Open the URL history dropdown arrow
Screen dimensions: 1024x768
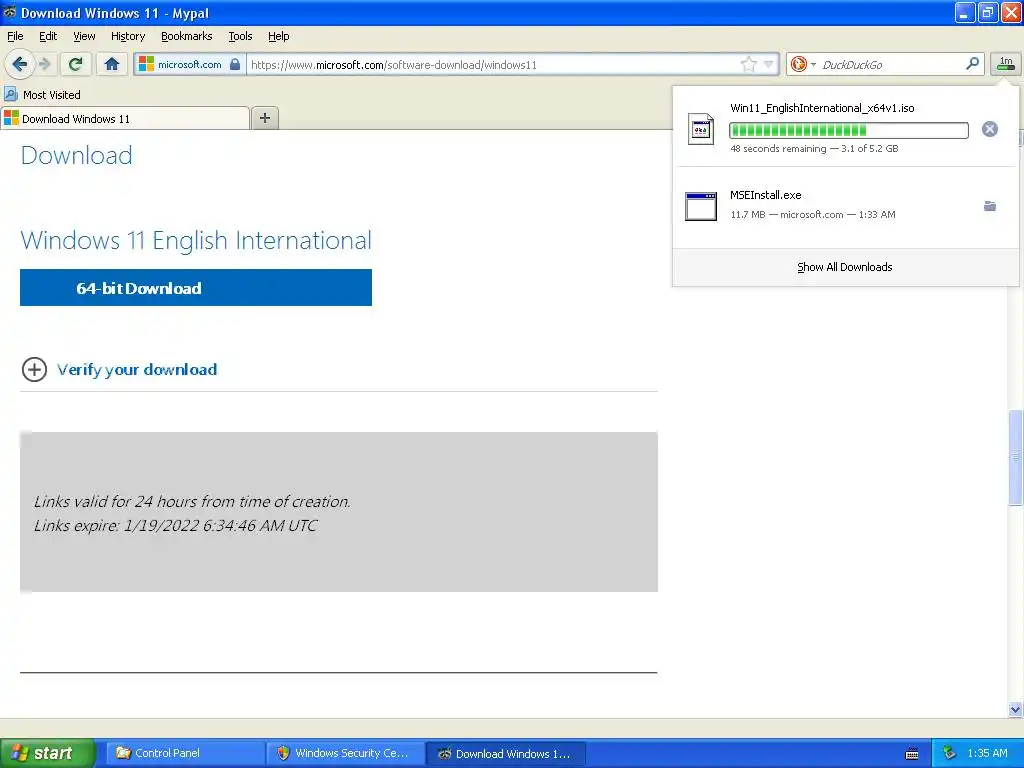(x=769, y=65)
